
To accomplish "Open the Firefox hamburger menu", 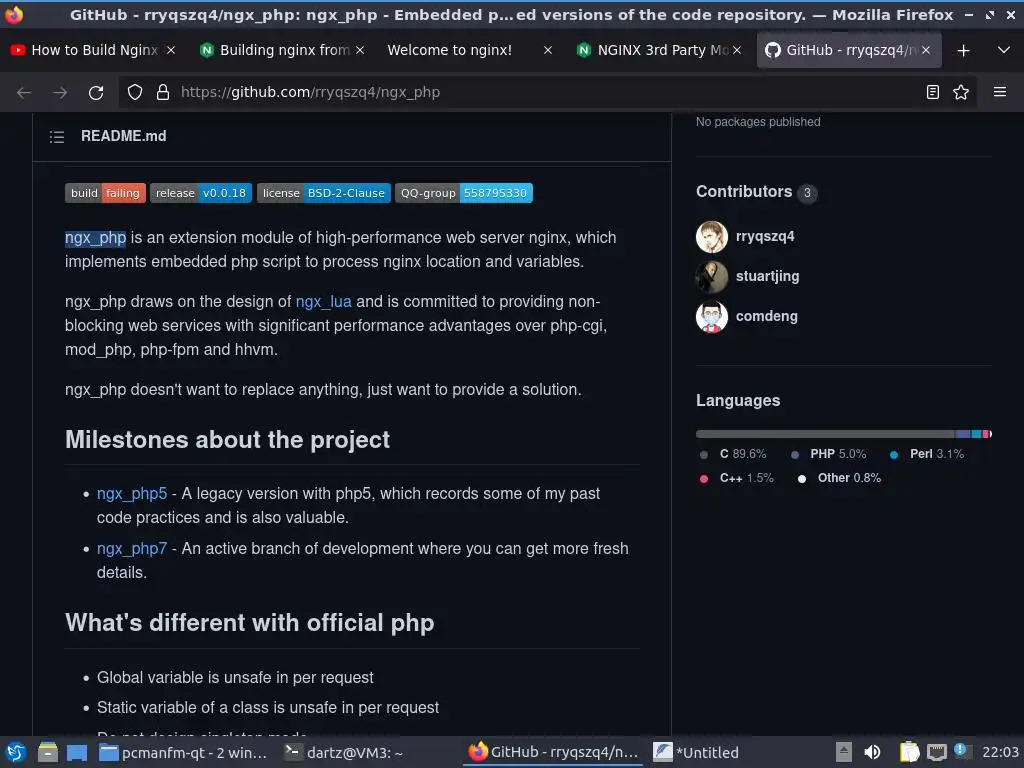I will 999,92.
